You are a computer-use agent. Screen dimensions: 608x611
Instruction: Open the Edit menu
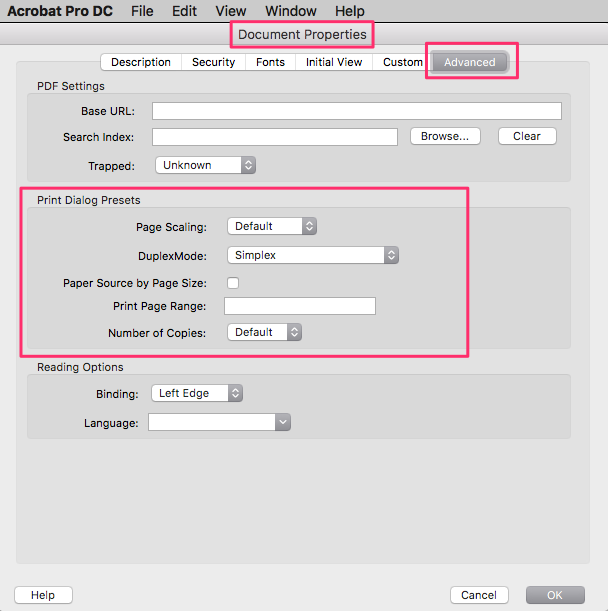tap(184, 11)
